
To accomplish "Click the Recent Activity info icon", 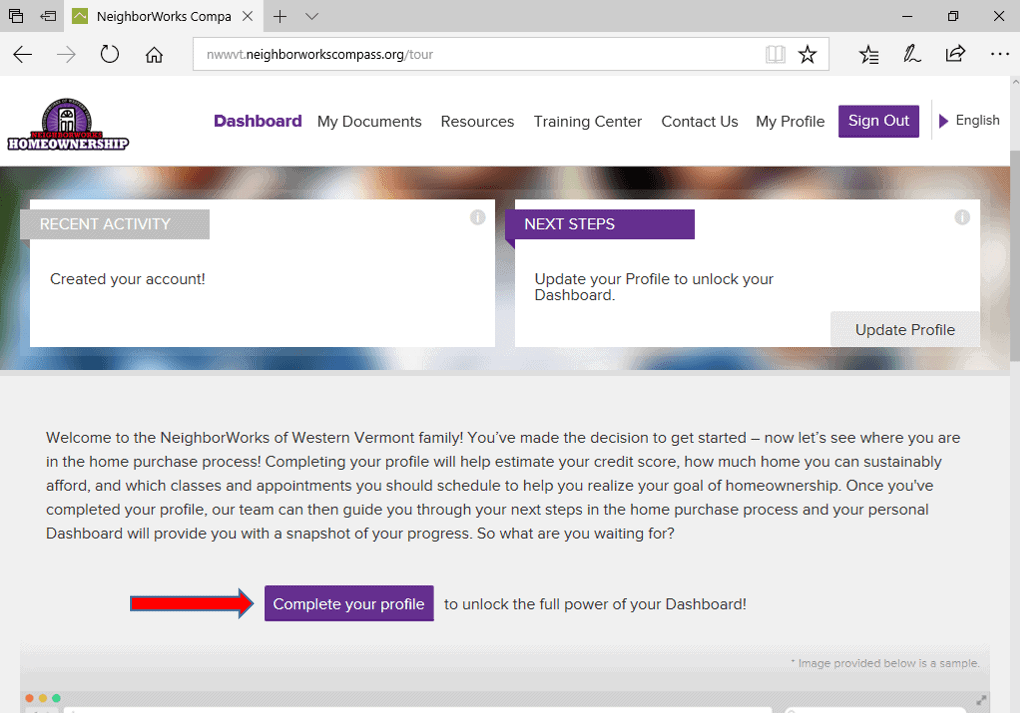I will tap(477, 217).
